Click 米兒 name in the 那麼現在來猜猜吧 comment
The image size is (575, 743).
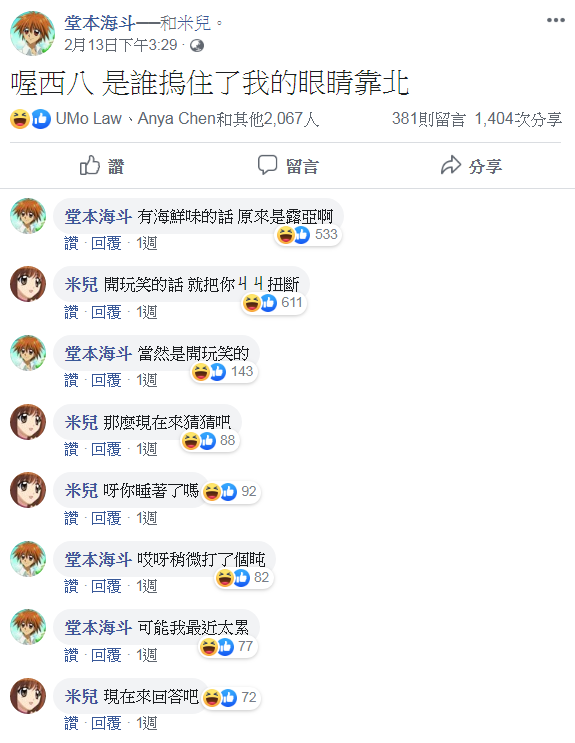82,422
